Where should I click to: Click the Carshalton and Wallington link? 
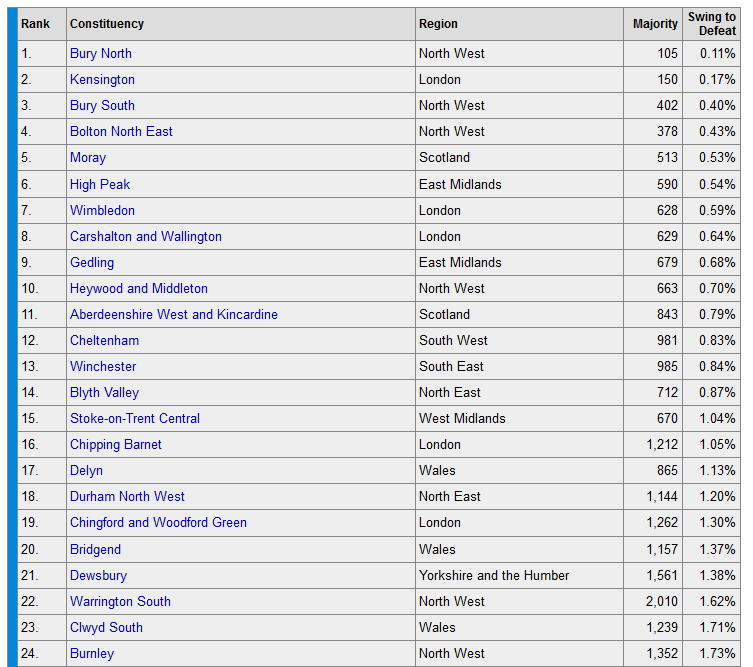point(146,236)
